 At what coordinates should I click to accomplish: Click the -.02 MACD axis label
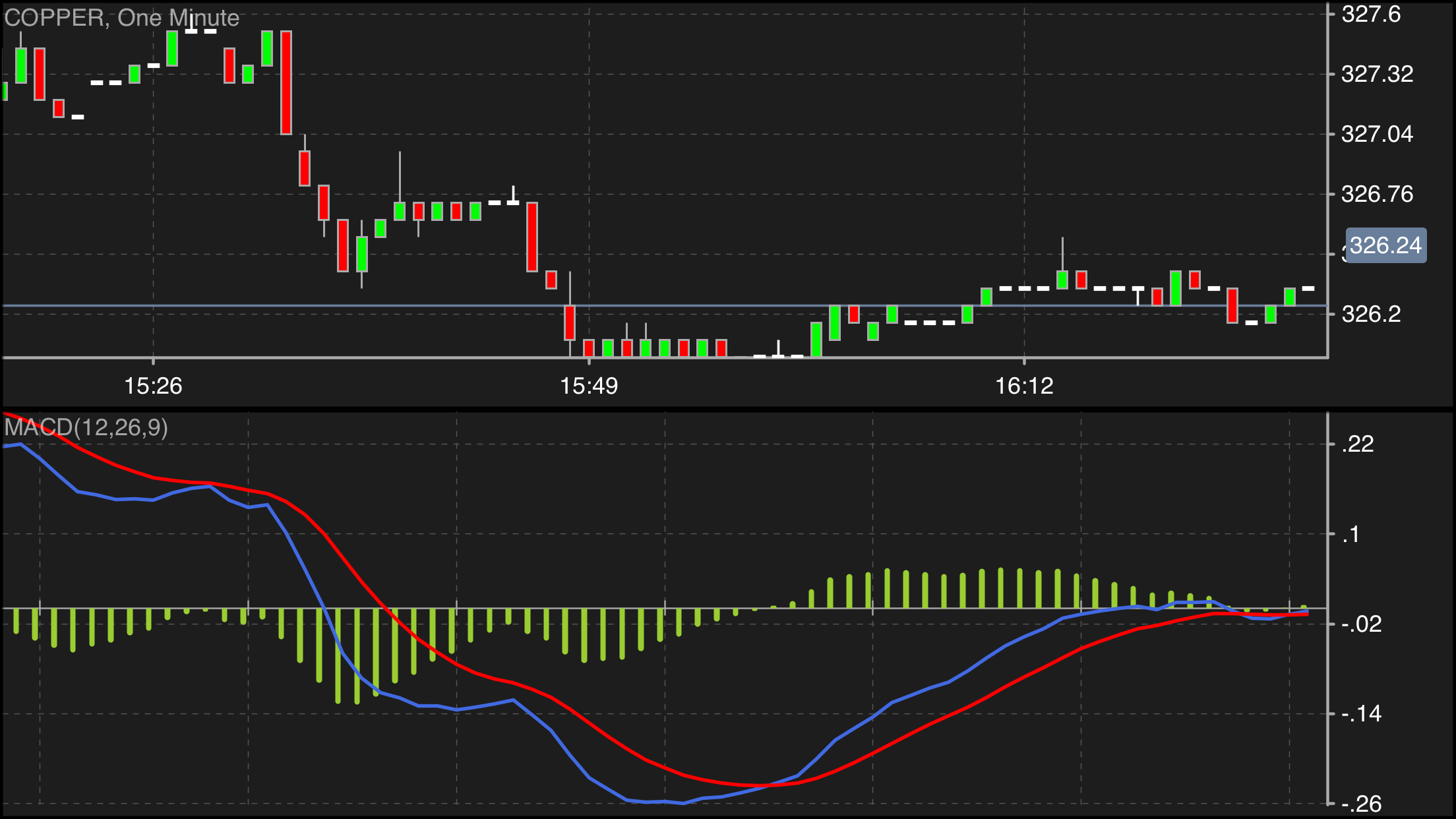1362,624
